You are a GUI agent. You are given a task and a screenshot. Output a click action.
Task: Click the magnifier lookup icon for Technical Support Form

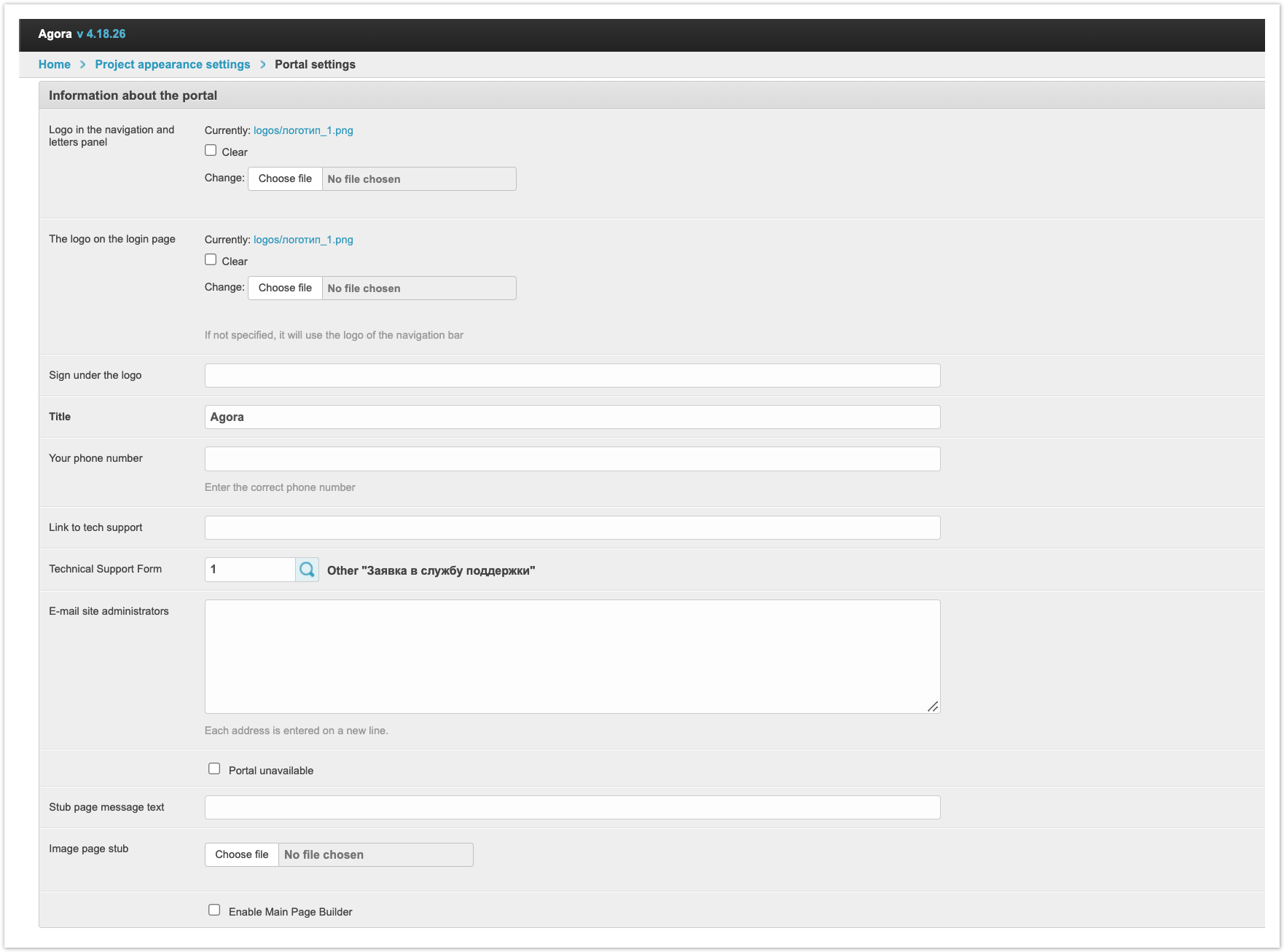pos(307,570)
